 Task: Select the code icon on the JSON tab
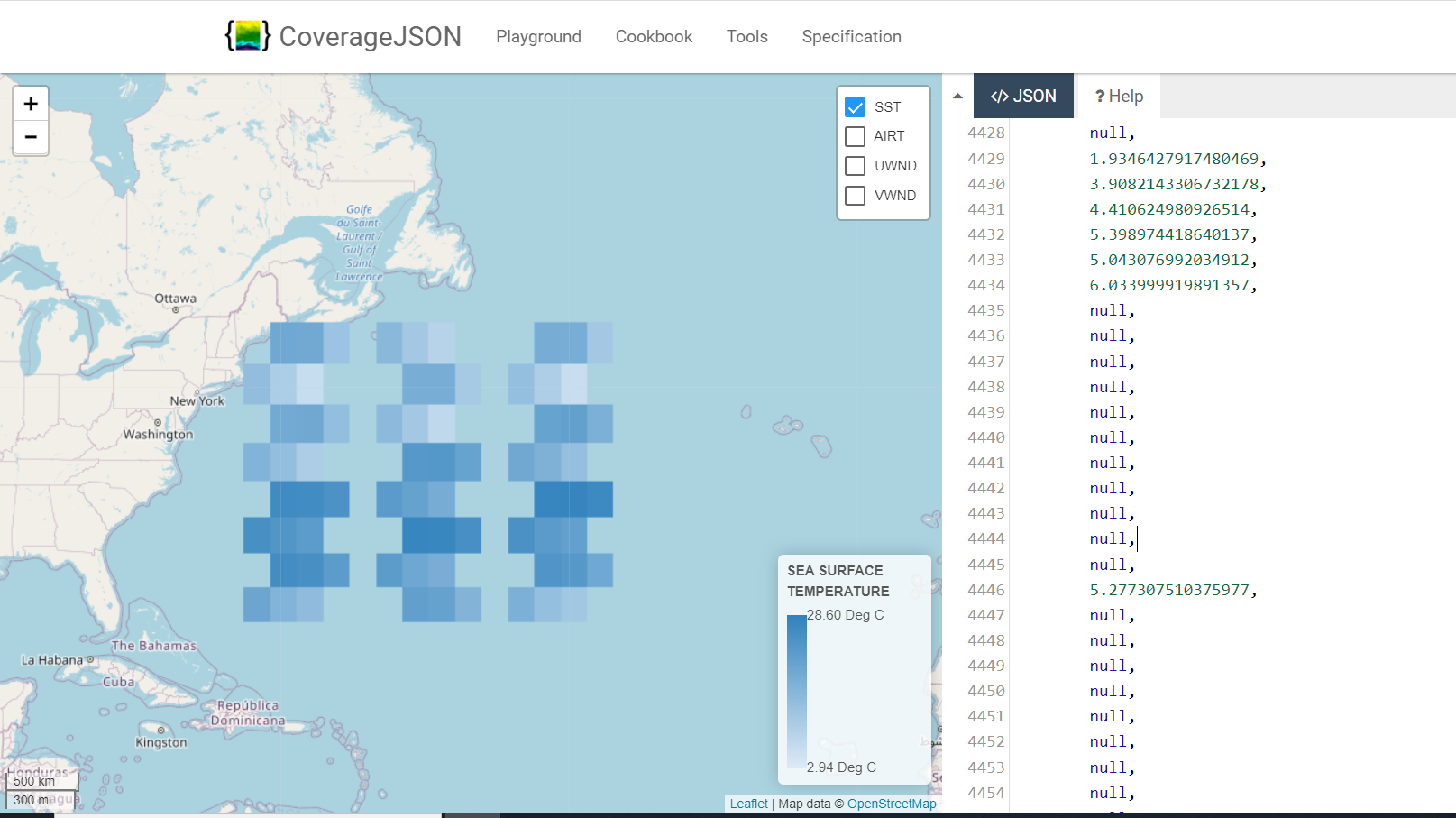click(x=998, y=96)
